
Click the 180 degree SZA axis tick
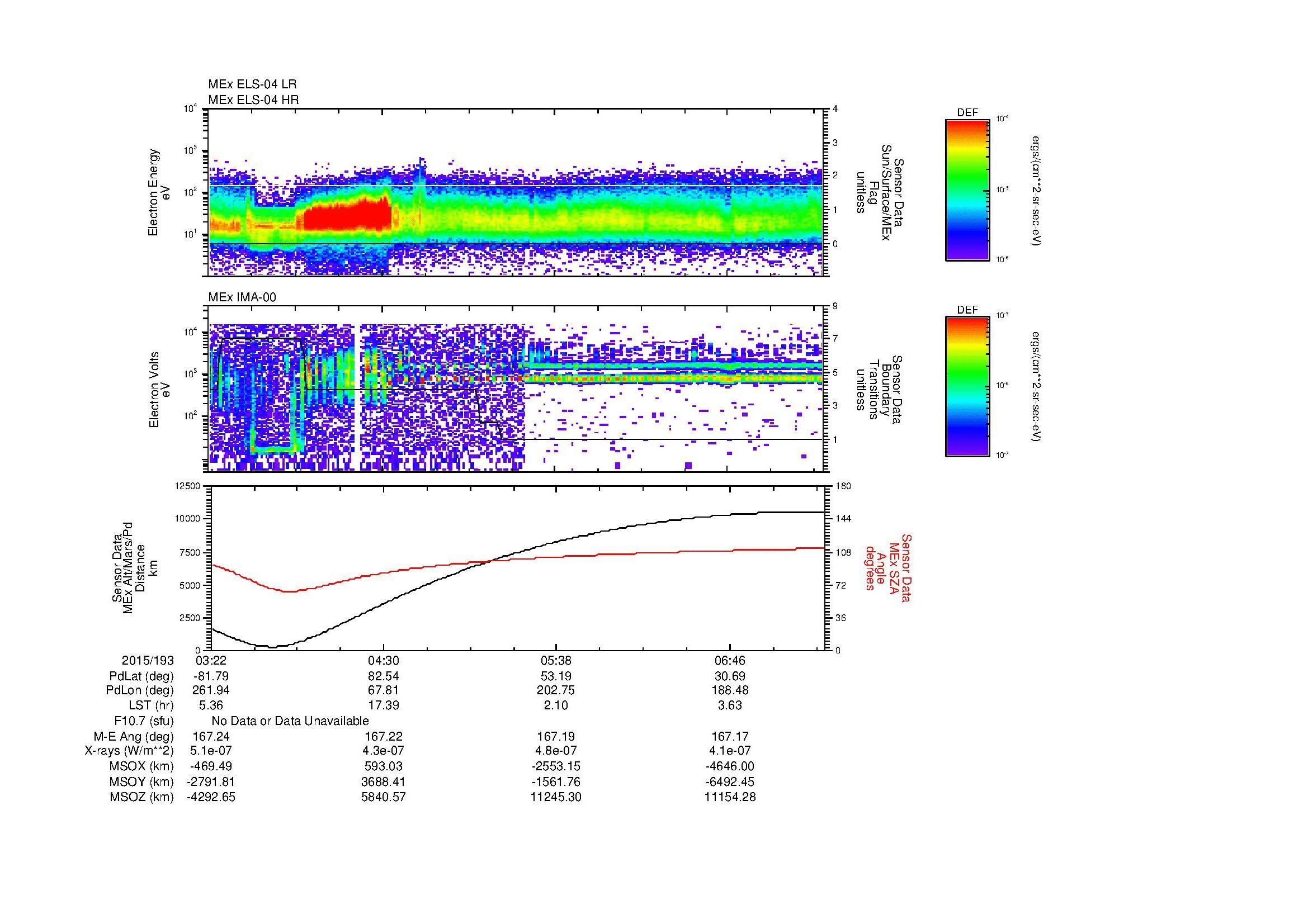(x=843, y=486)
